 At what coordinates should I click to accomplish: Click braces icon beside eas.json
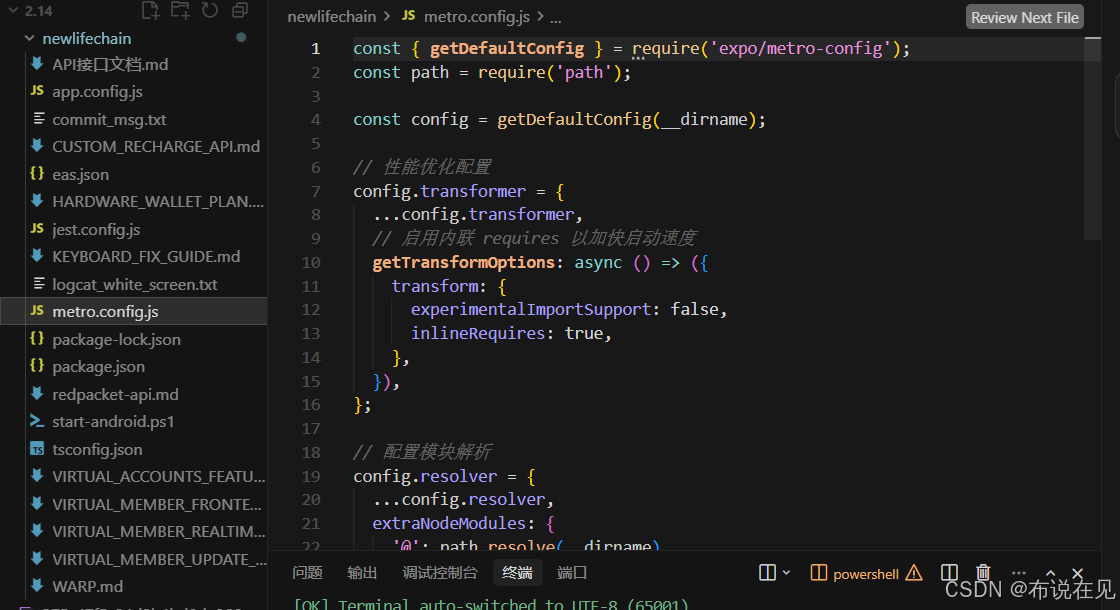(37, 174)
